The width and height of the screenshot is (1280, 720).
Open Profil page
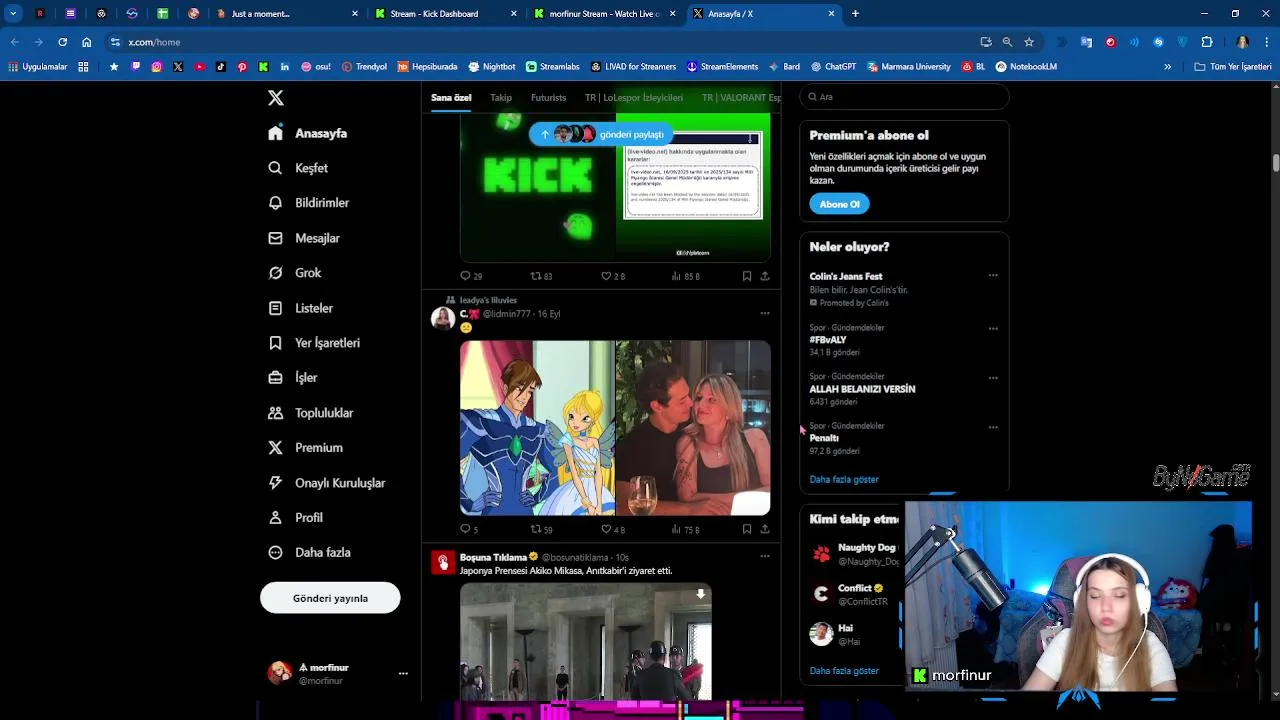(x=295, y=518)
